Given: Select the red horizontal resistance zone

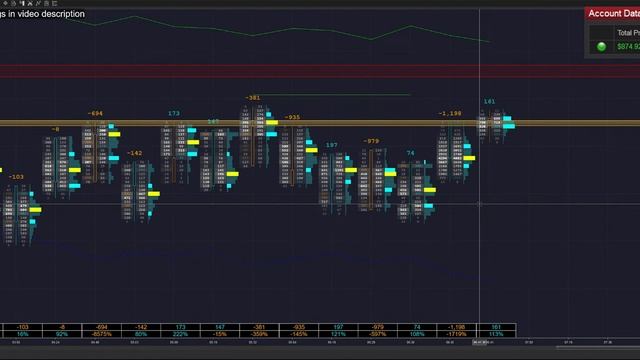Looking at the screenshot, I should (320, 71).
